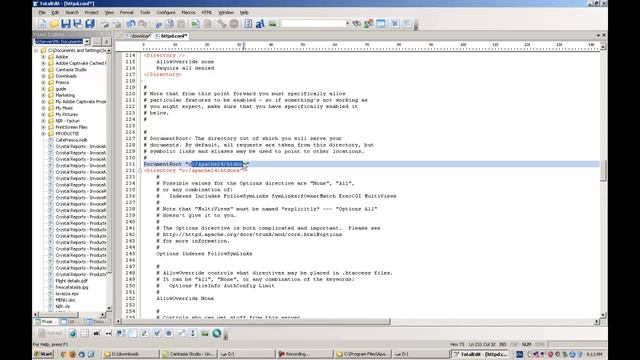This screenshot has width=640, height=360.
Task: Expand the Fresca folder node
Action: [x=43, y=82]
